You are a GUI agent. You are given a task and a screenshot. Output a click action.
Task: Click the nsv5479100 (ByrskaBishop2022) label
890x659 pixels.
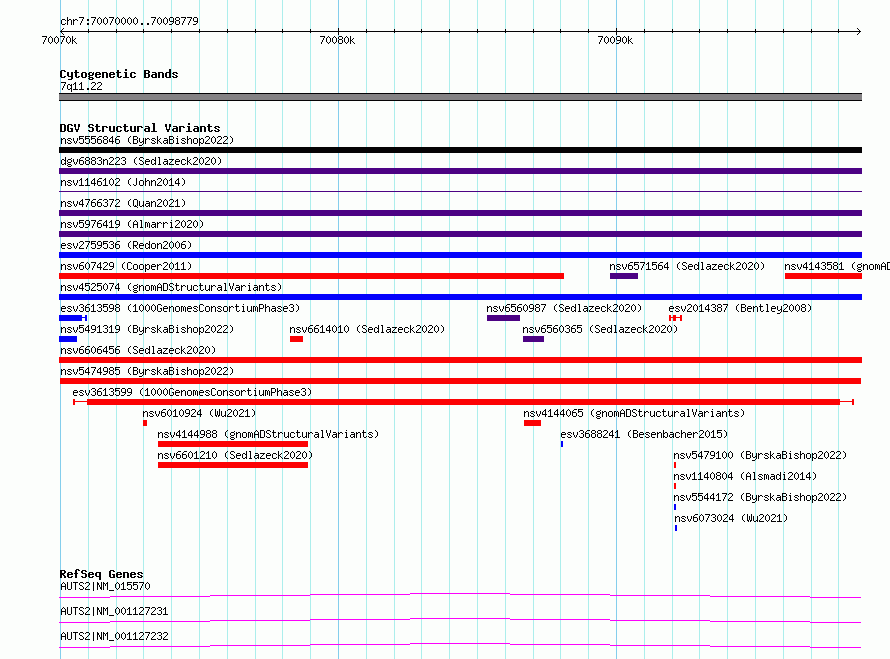(x=760, y=455)
